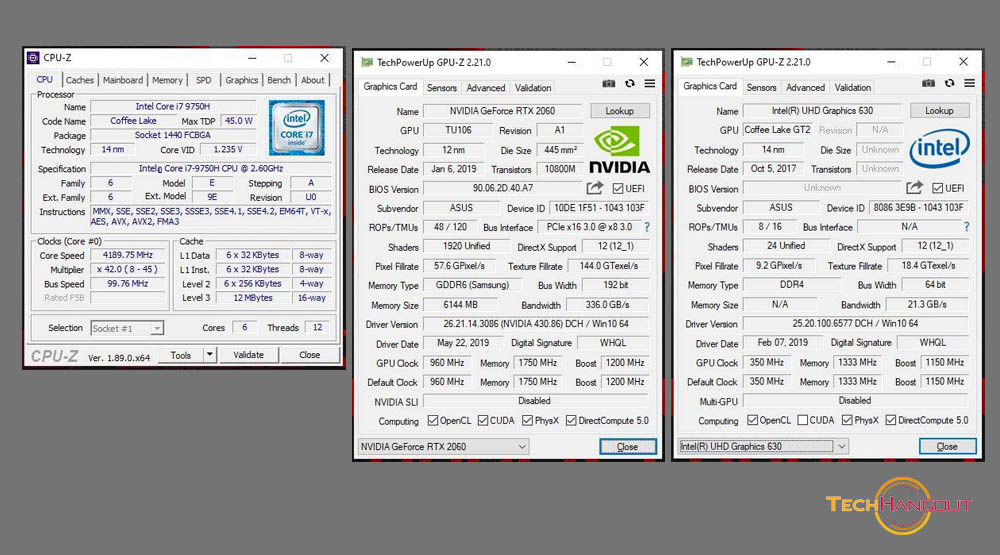Open Advanced tab in RTX 2060 GPU-Z window
Viewport: 1000px width, 555px height.
coord(485,87)
